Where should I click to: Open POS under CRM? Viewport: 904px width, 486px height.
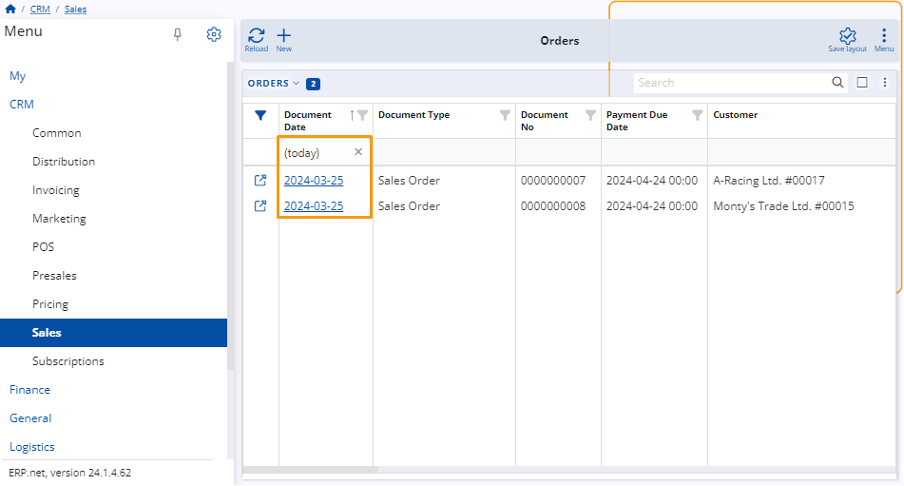[43, 247]
